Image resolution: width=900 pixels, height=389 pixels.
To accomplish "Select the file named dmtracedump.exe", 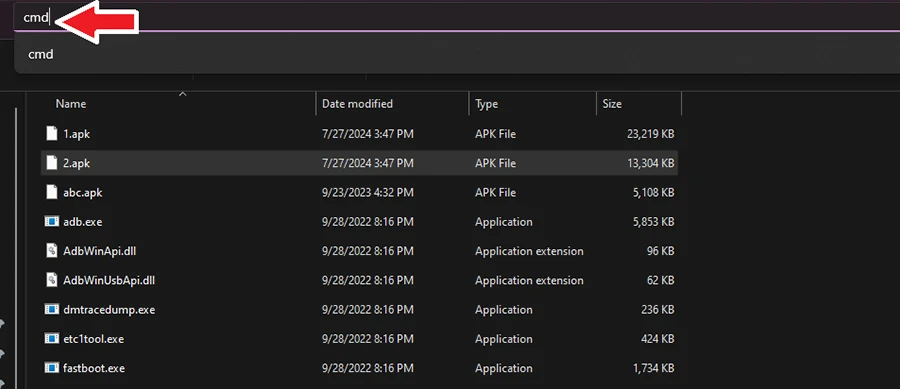I will click(109, 310).
